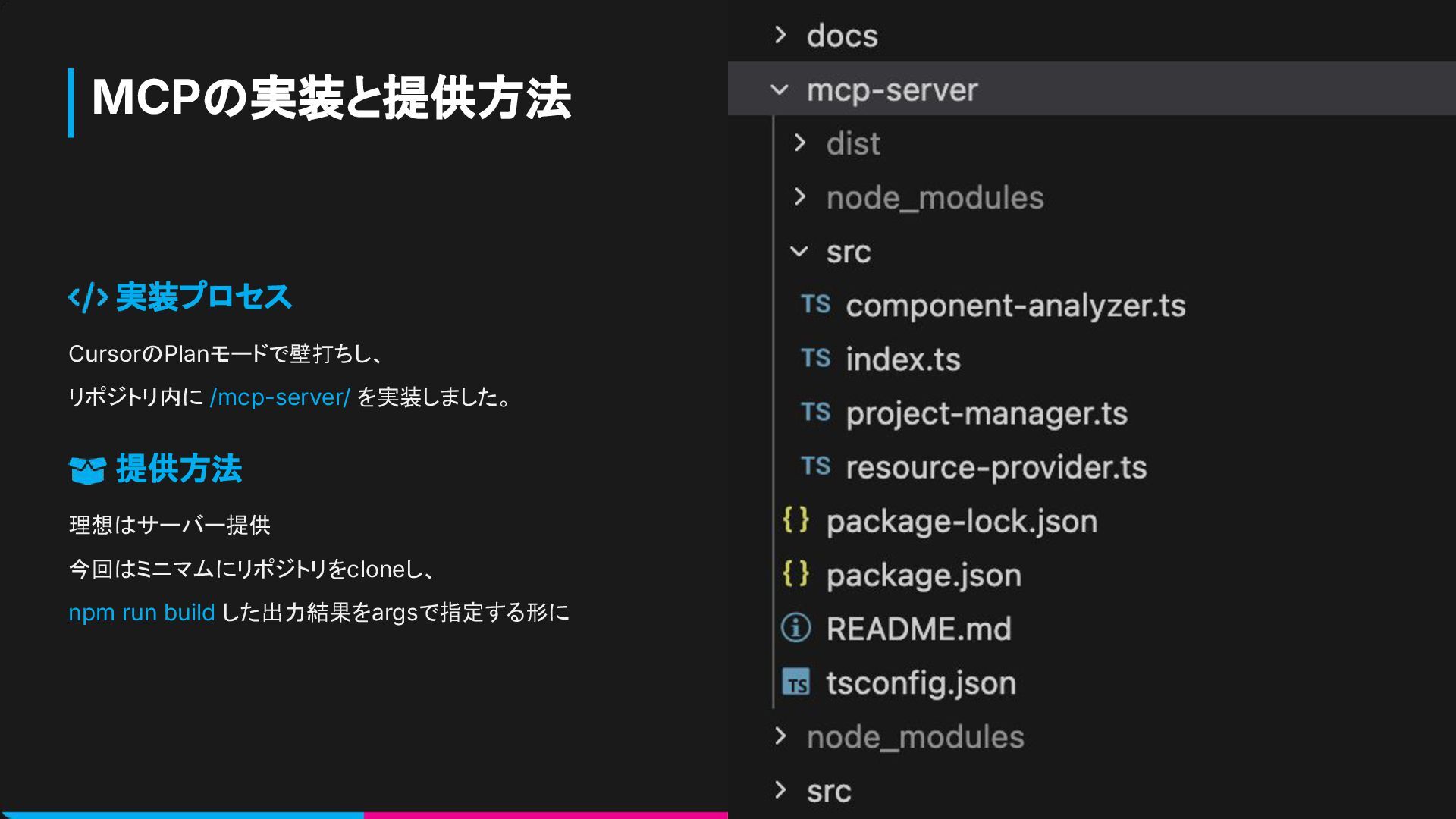Click the code brackets icon by 実装プロセス
This screenshot has width=1456, height=819.
88,297
